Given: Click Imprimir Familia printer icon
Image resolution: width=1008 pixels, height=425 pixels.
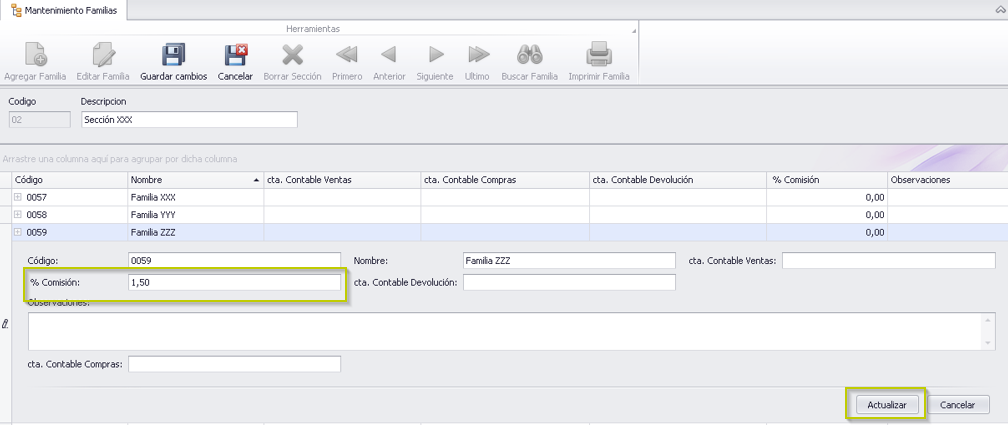Looking at the screenshot, I should 598,55.
